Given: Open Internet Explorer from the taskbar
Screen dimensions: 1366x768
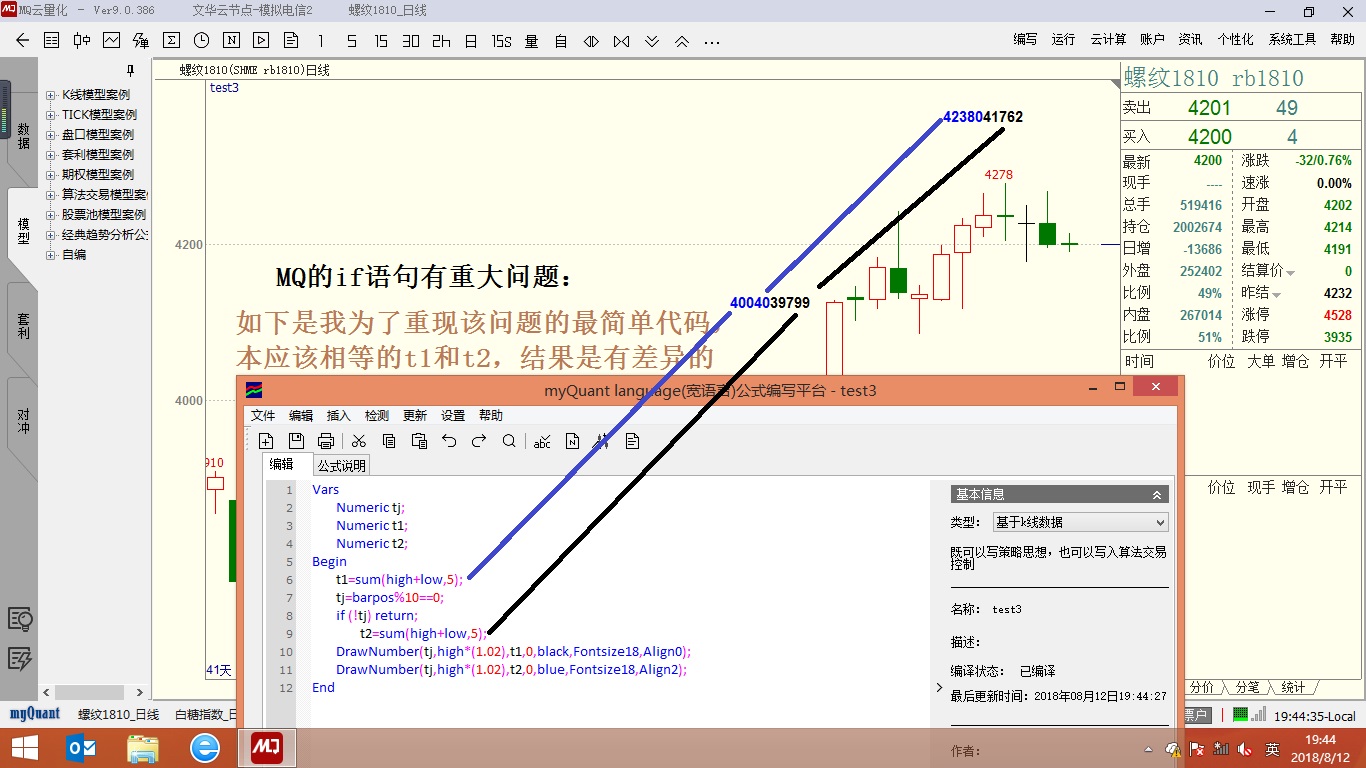Looking at the screenshot, I should click(205, 747).
